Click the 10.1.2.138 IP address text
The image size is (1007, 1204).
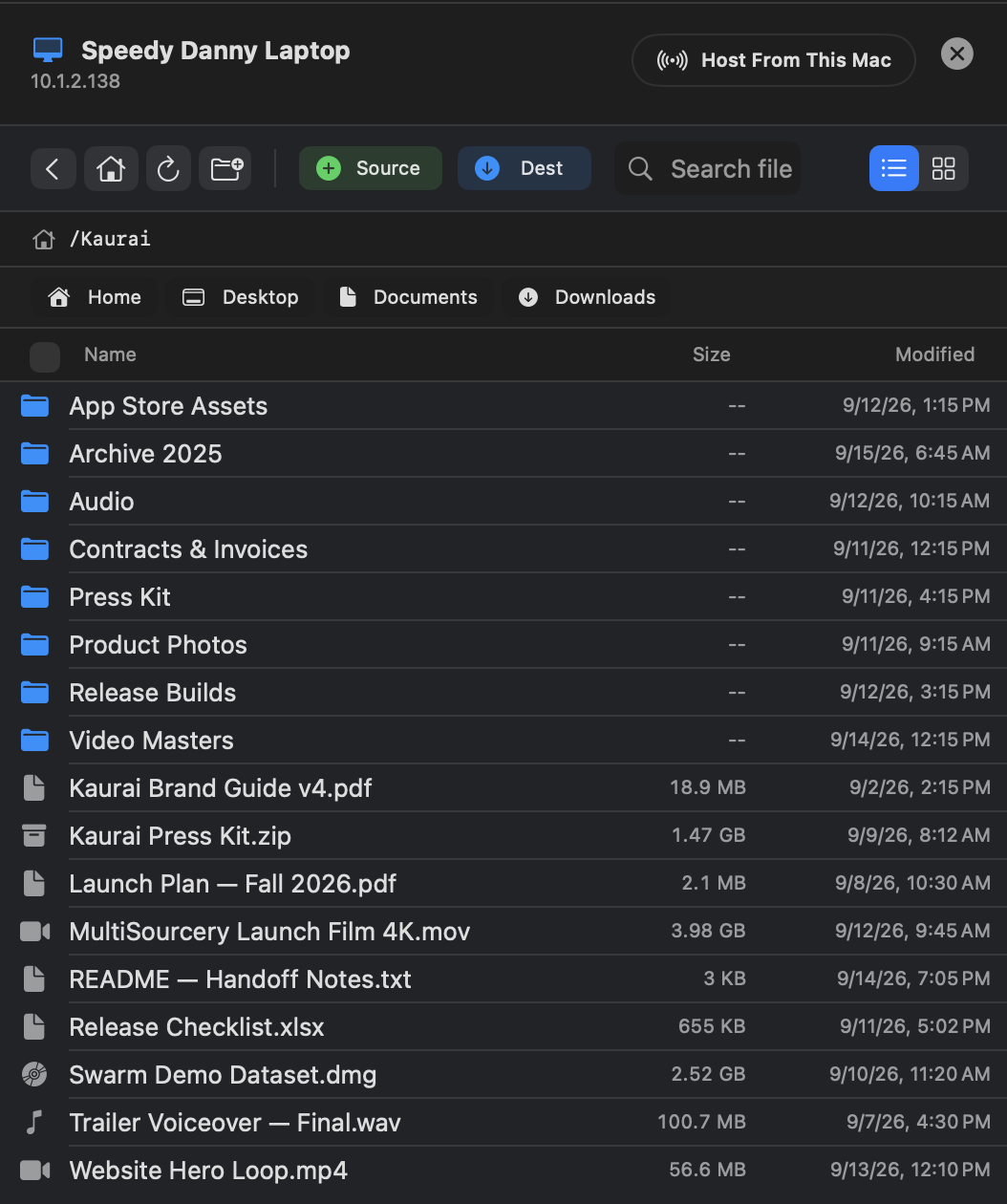(x=75, y=81)
